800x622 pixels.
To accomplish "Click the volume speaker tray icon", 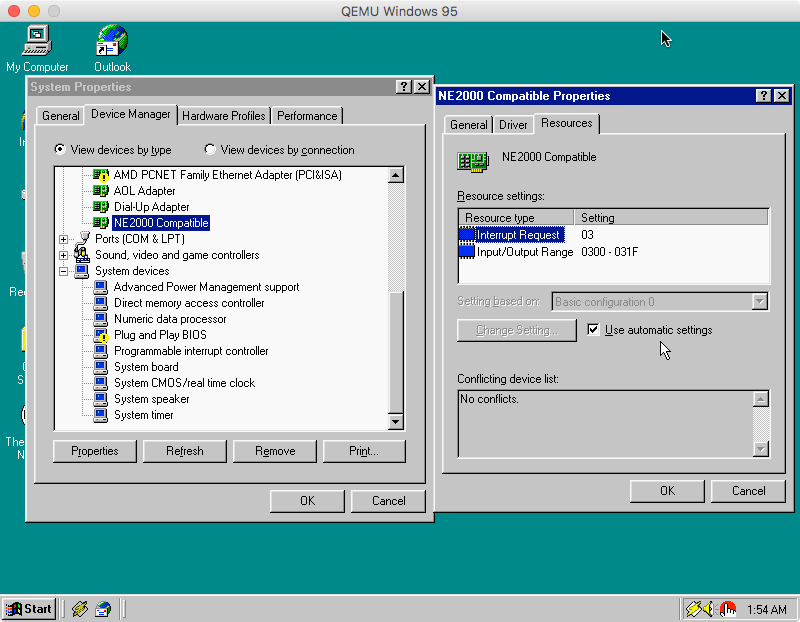I will point(708,609).
